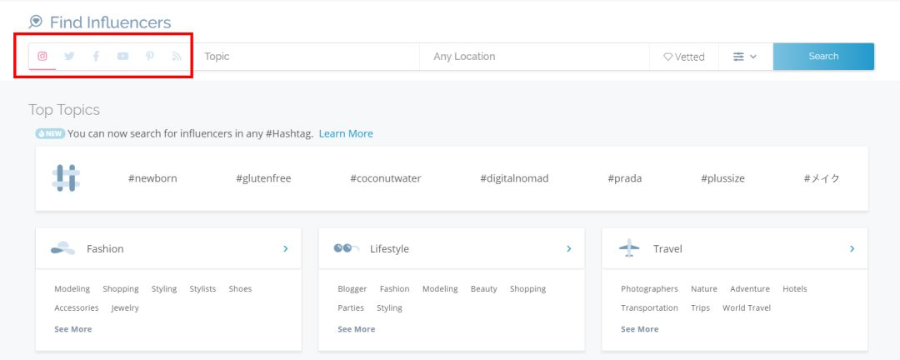Select the RSS blog feed icon
This screenshot has width=900, height=360.
point(177,56)
